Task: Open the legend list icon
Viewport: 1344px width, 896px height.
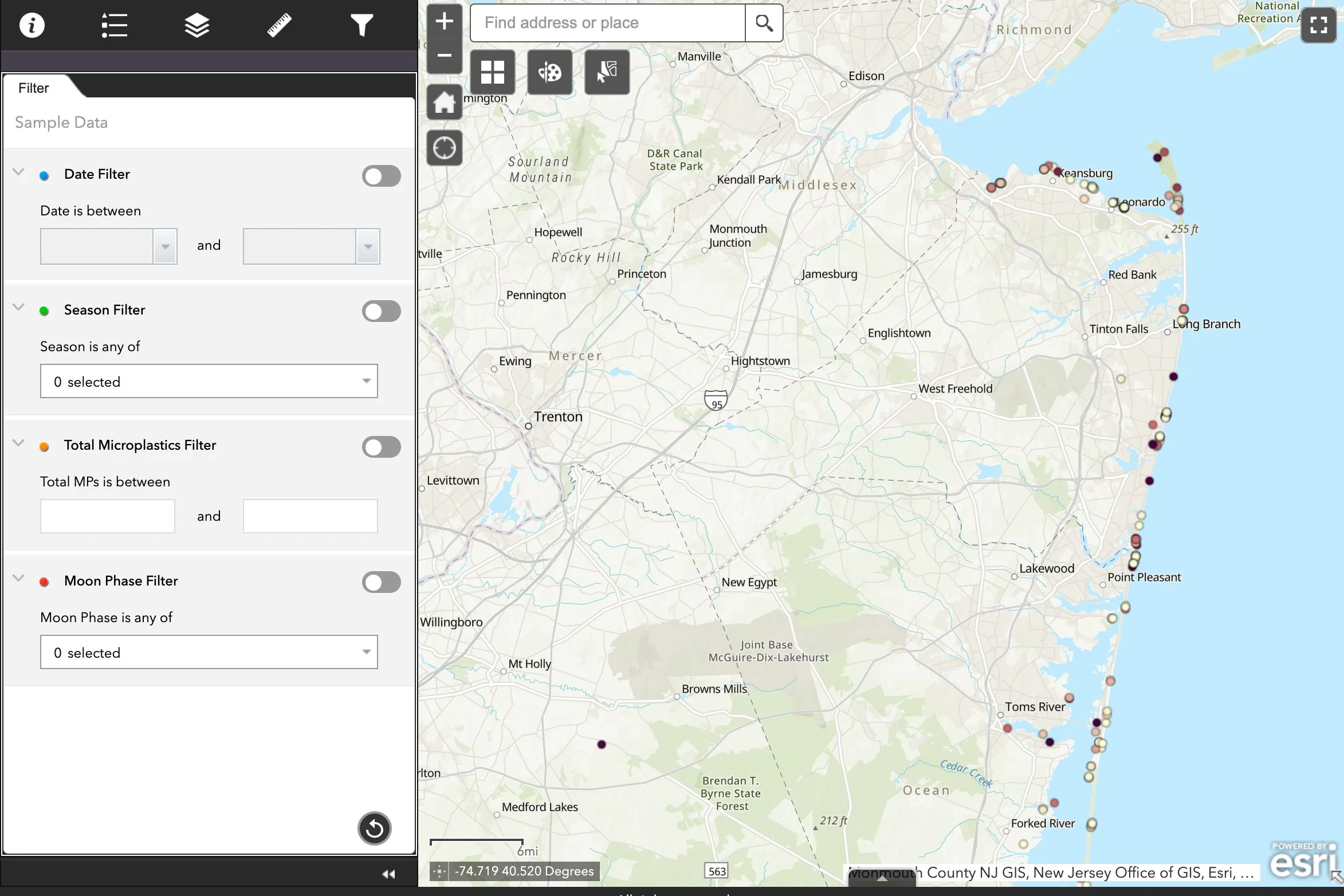Action: pos(114,26)
